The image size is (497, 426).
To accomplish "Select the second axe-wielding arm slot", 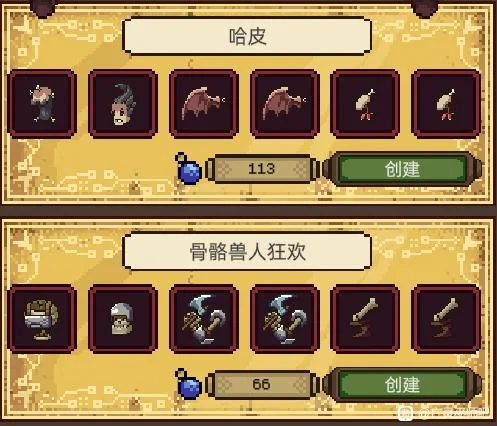I will click(285, 319).
